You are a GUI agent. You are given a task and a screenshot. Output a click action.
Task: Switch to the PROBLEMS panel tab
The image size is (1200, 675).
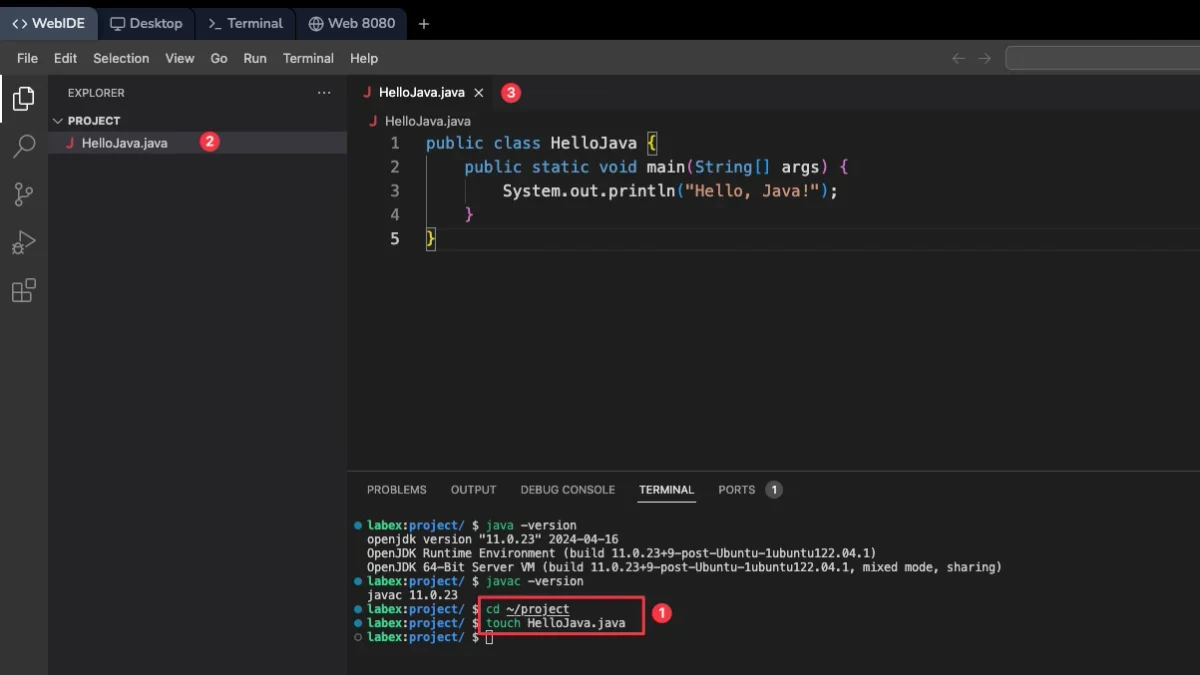397,490
